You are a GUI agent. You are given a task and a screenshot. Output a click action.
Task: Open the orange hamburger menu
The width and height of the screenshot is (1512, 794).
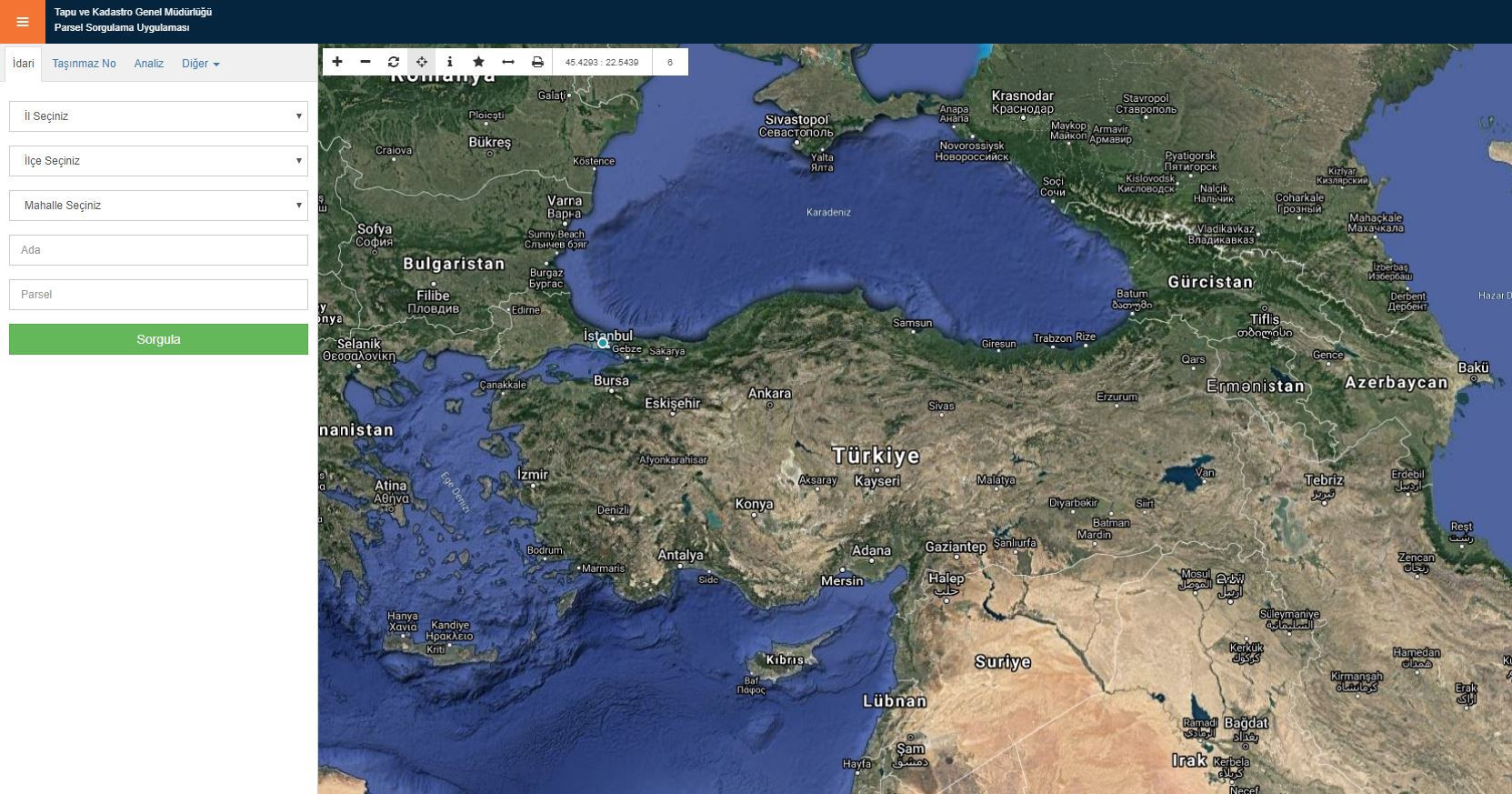22,22
